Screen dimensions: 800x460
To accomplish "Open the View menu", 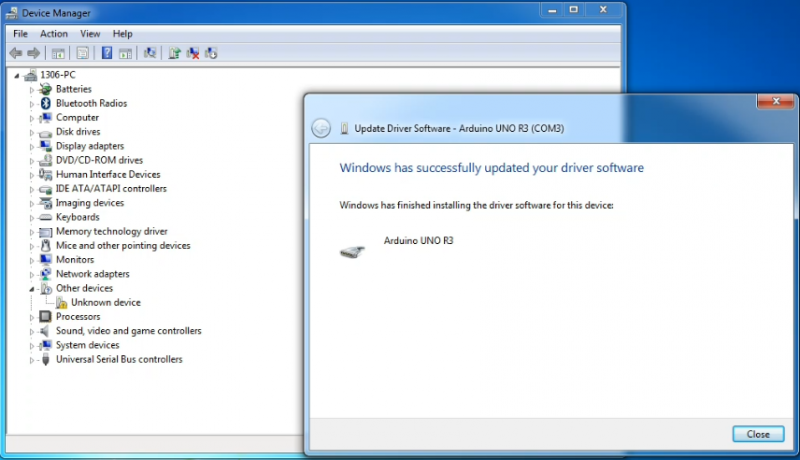I will click(x=90, y=34).
